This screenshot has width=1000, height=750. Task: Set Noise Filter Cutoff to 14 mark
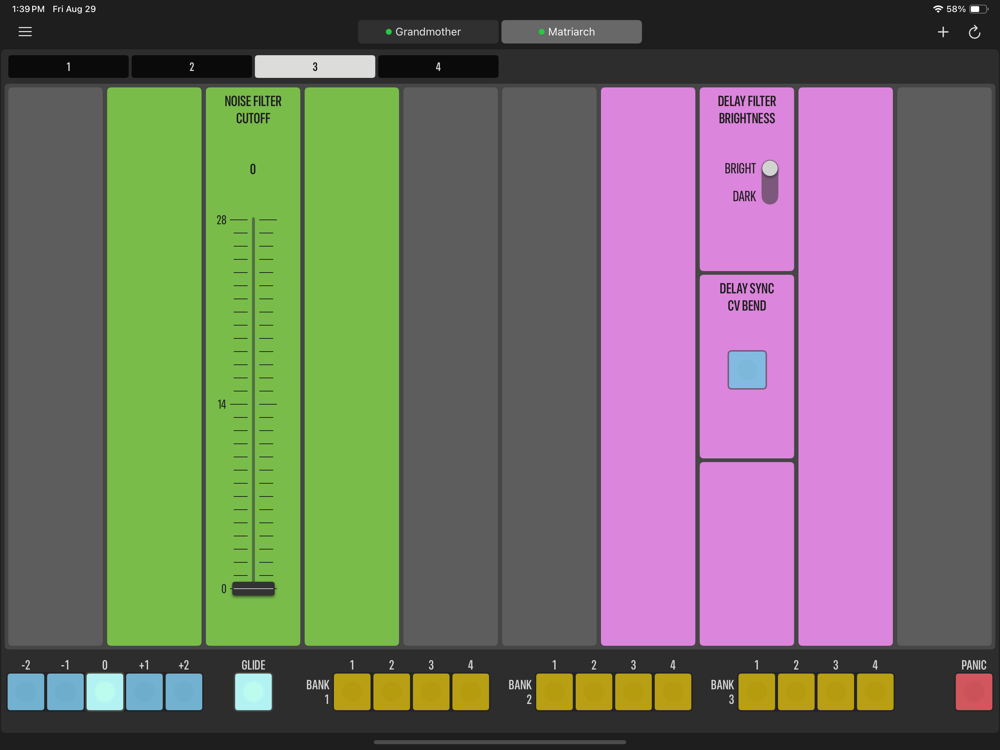[253, 404]
